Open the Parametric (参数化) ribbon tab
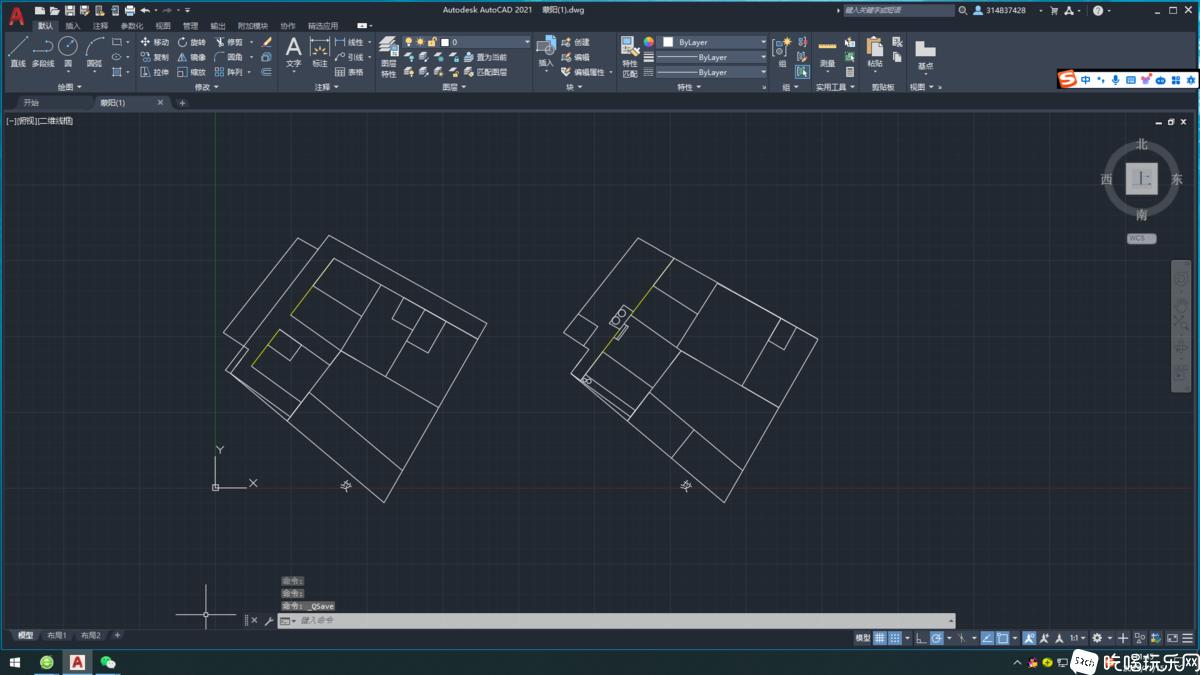This screenshot has height=675, width=1200. point(131,26)
